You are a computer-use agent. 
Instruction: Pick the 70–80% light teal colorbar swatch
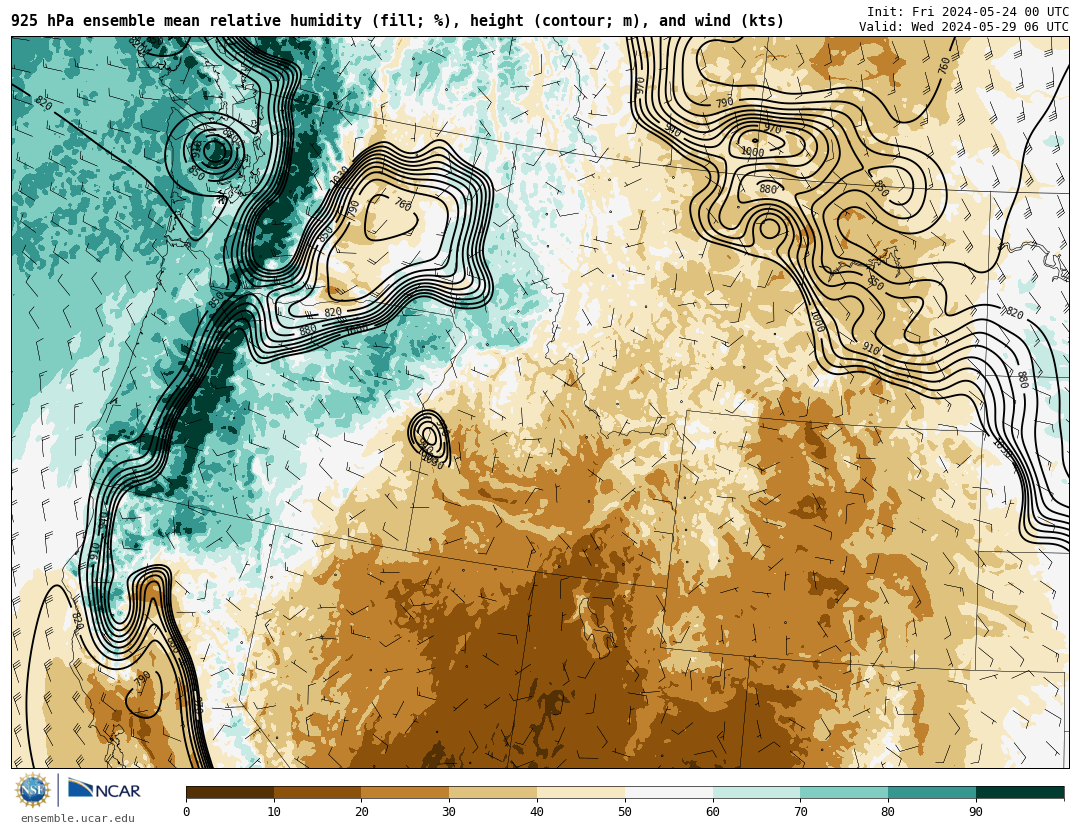point(844,792)
